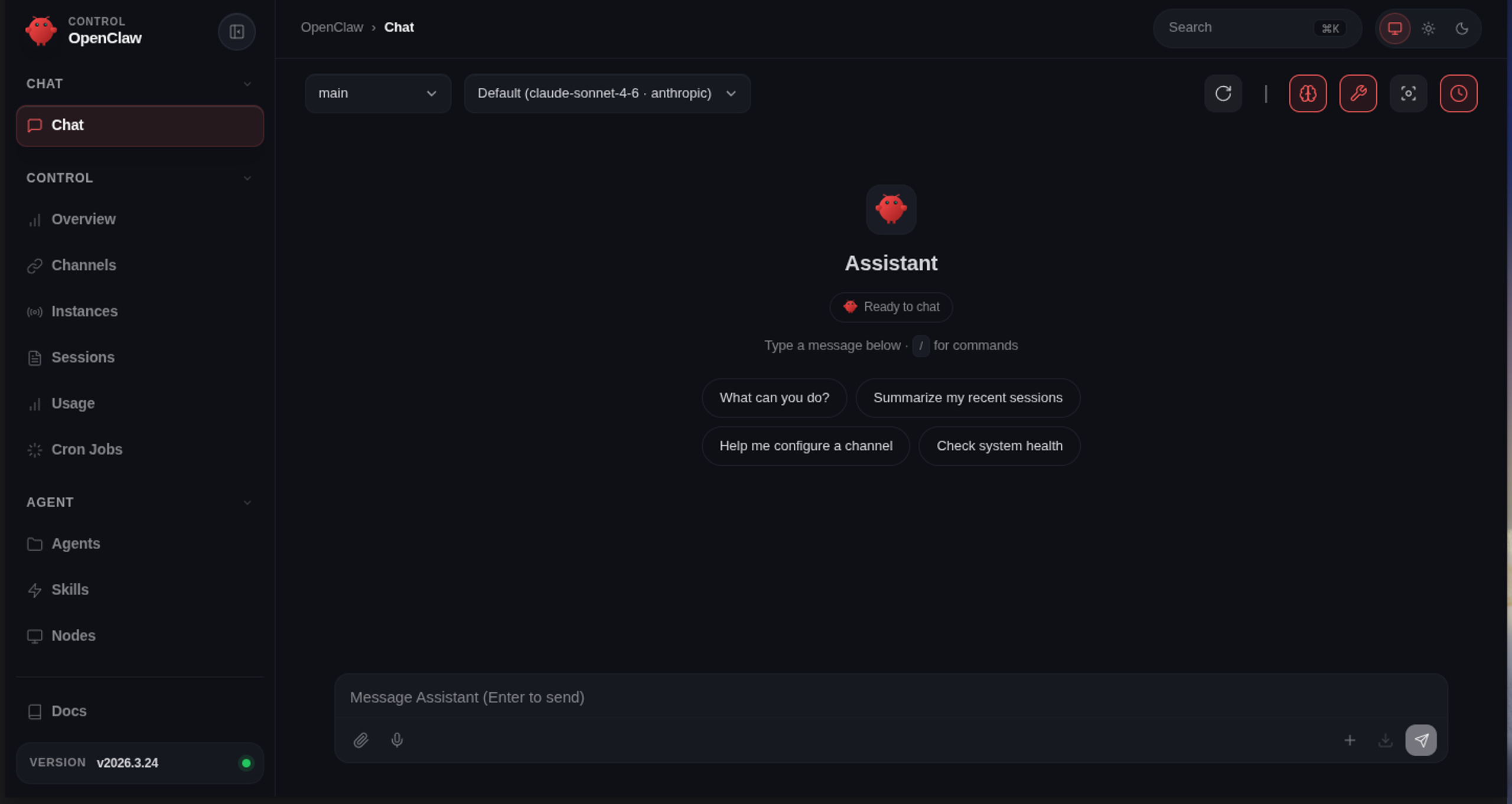Click 'Summarize my recent sessions' suggestion
The width and height of the screenshot is (1512, 804).
click(x=967, y=398)
